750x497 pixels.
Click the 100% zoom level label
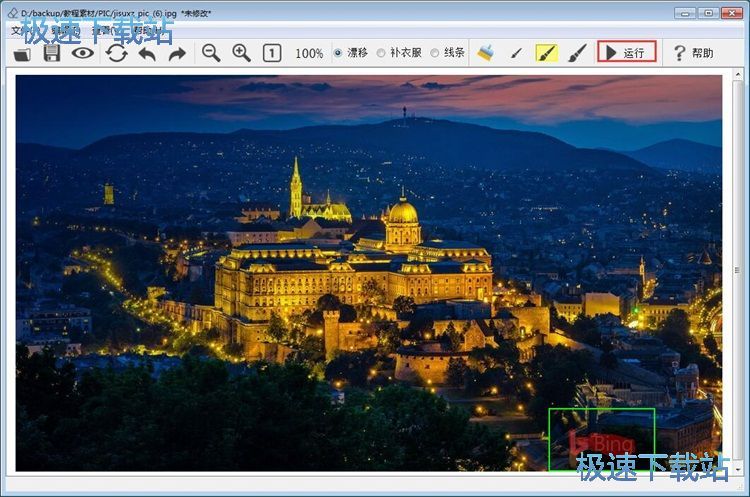tap(309, 53)
